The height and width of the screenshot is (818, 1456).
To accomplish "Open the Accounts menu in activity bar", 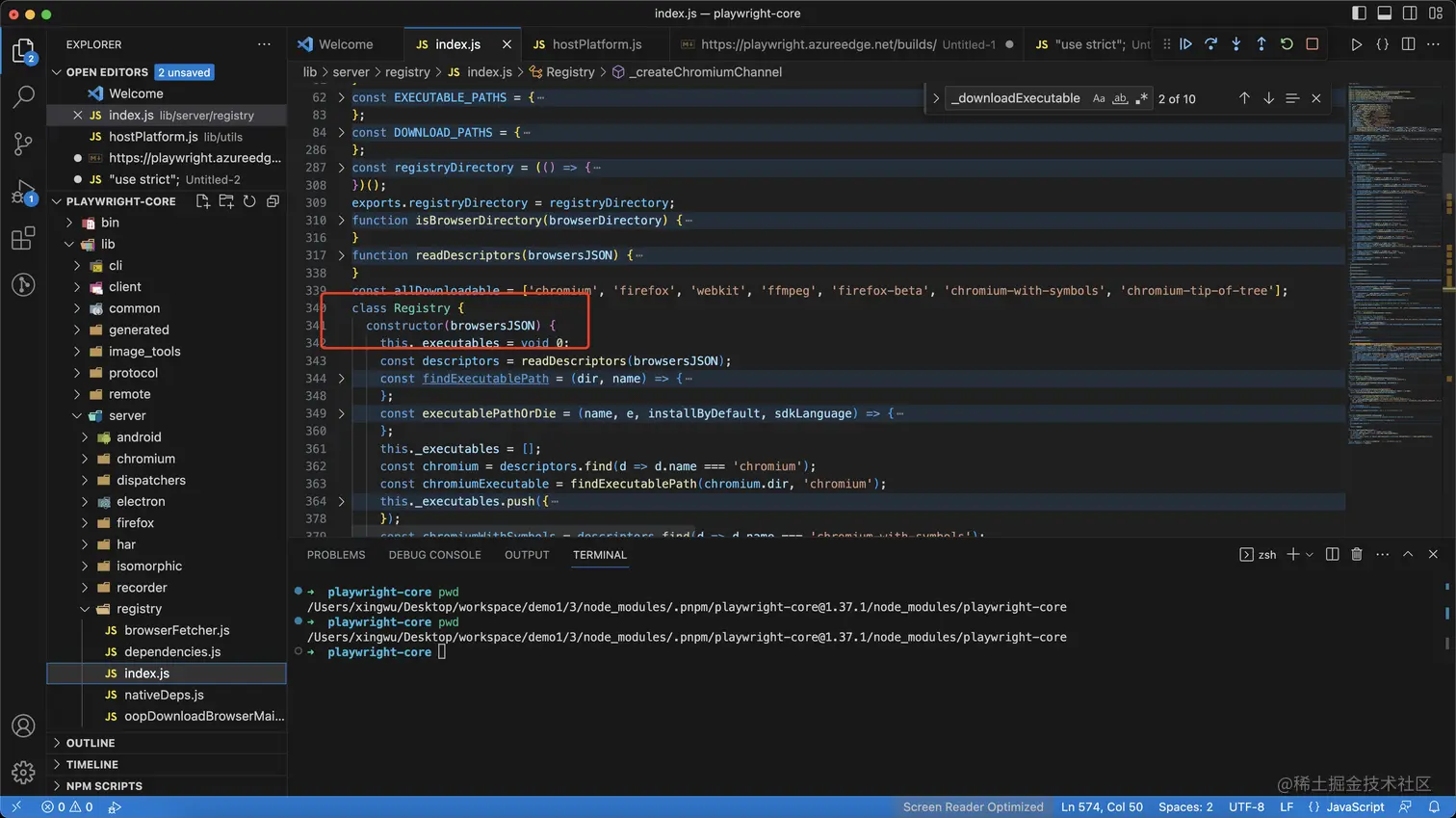I will point(23,726).
